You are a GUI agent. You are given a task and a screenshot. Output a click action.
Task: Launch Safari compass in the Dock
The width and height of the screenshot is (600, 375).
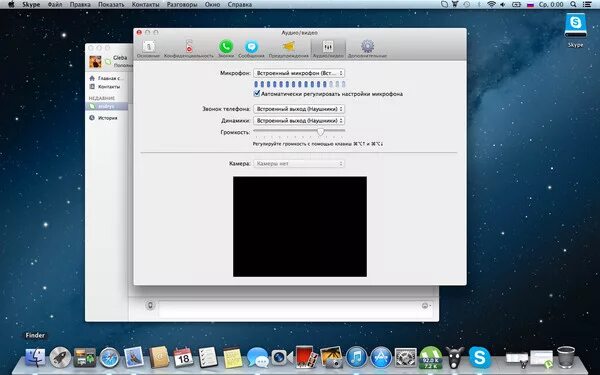pyautogui.click(x=109, y=357)
